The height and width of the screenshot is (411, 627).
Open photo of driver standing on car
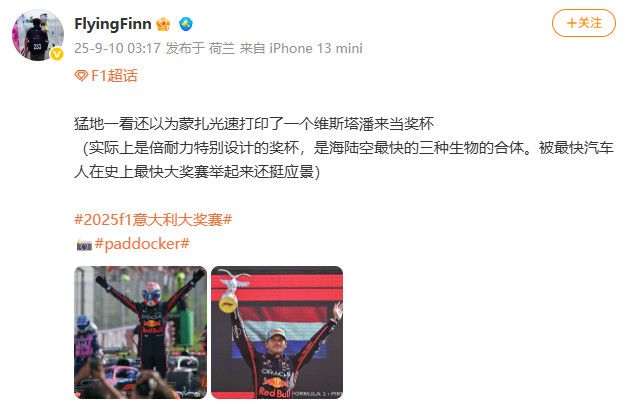[140, 332]
